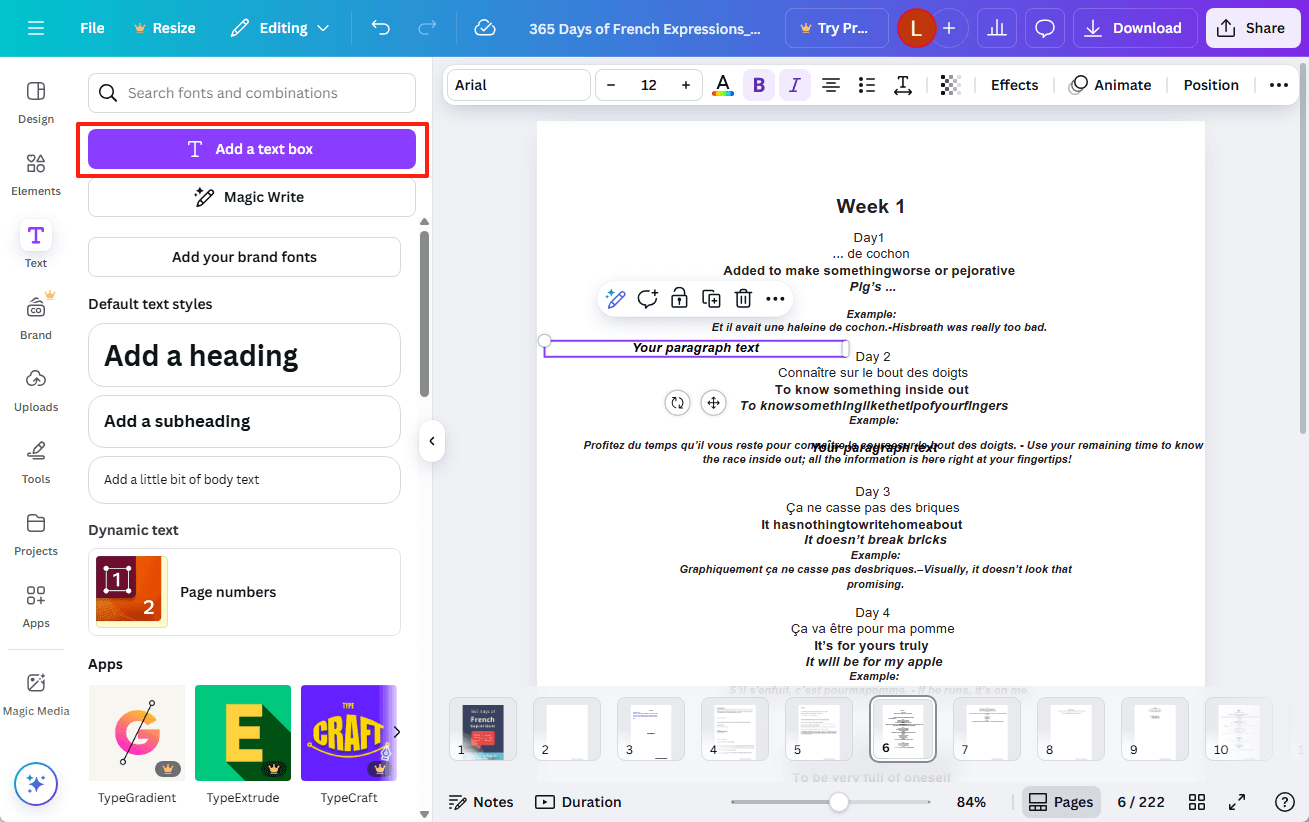The image size is (1309, 822).
Task: Expand the Editing mode dropdown
Action: coord(279,28)
